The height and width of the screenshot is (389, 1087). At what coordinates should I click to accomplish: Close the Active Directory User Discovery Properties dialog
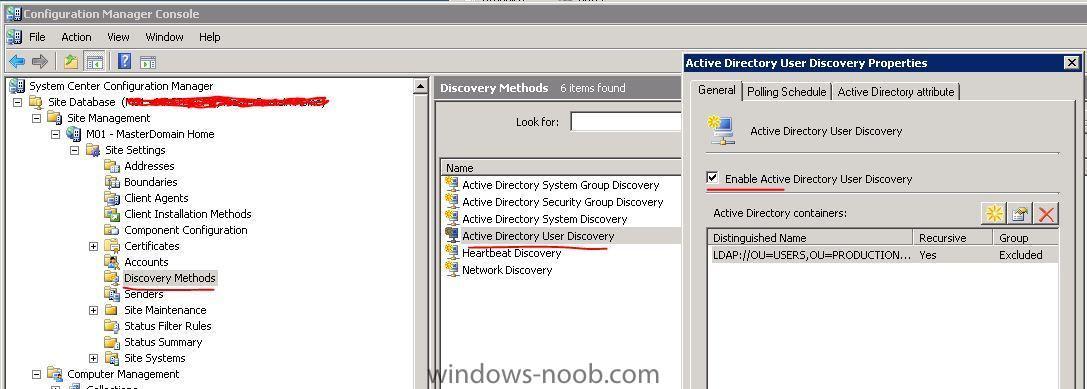[x=1071, y=62]
